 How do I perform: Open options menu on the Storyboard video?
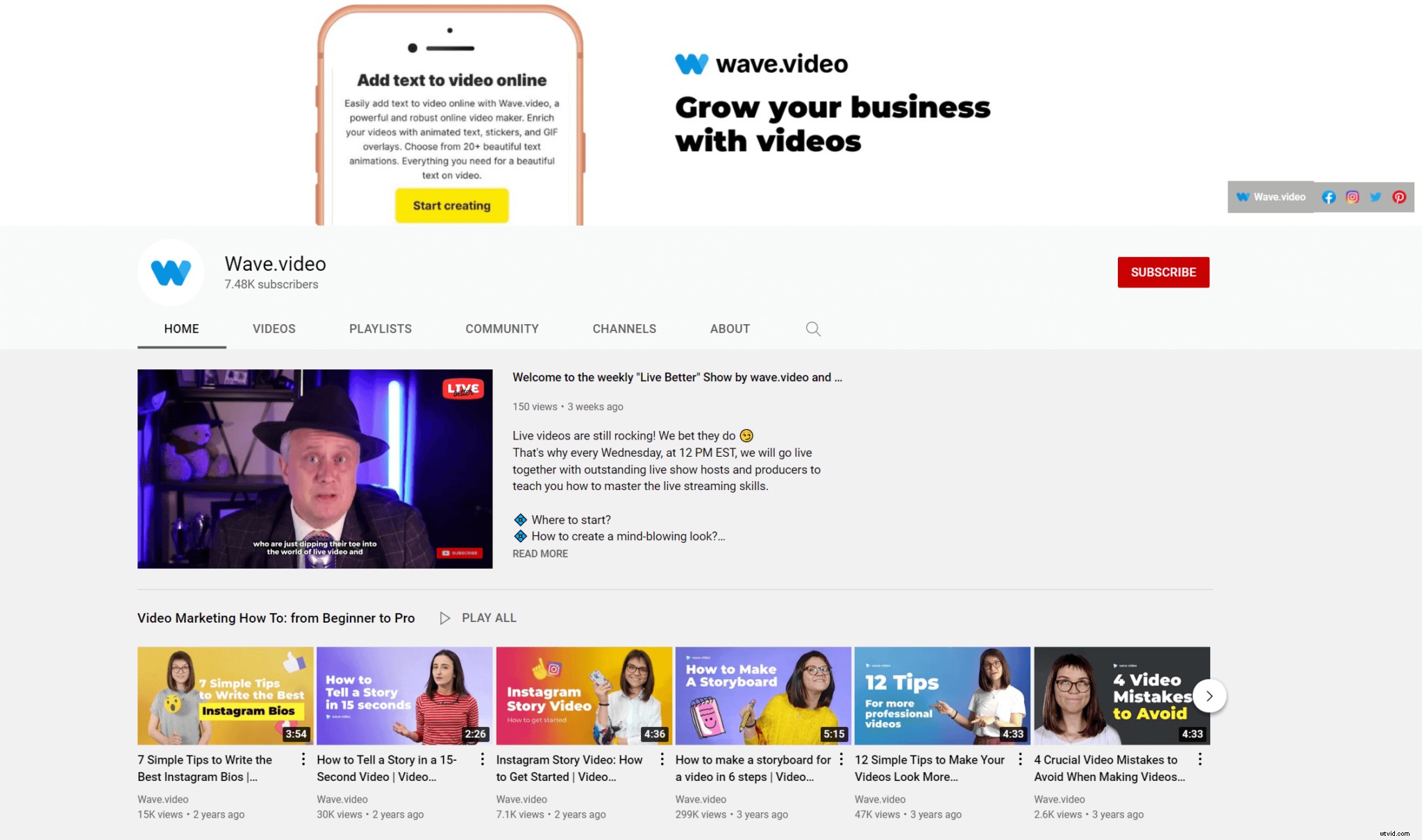pos(840,759)
